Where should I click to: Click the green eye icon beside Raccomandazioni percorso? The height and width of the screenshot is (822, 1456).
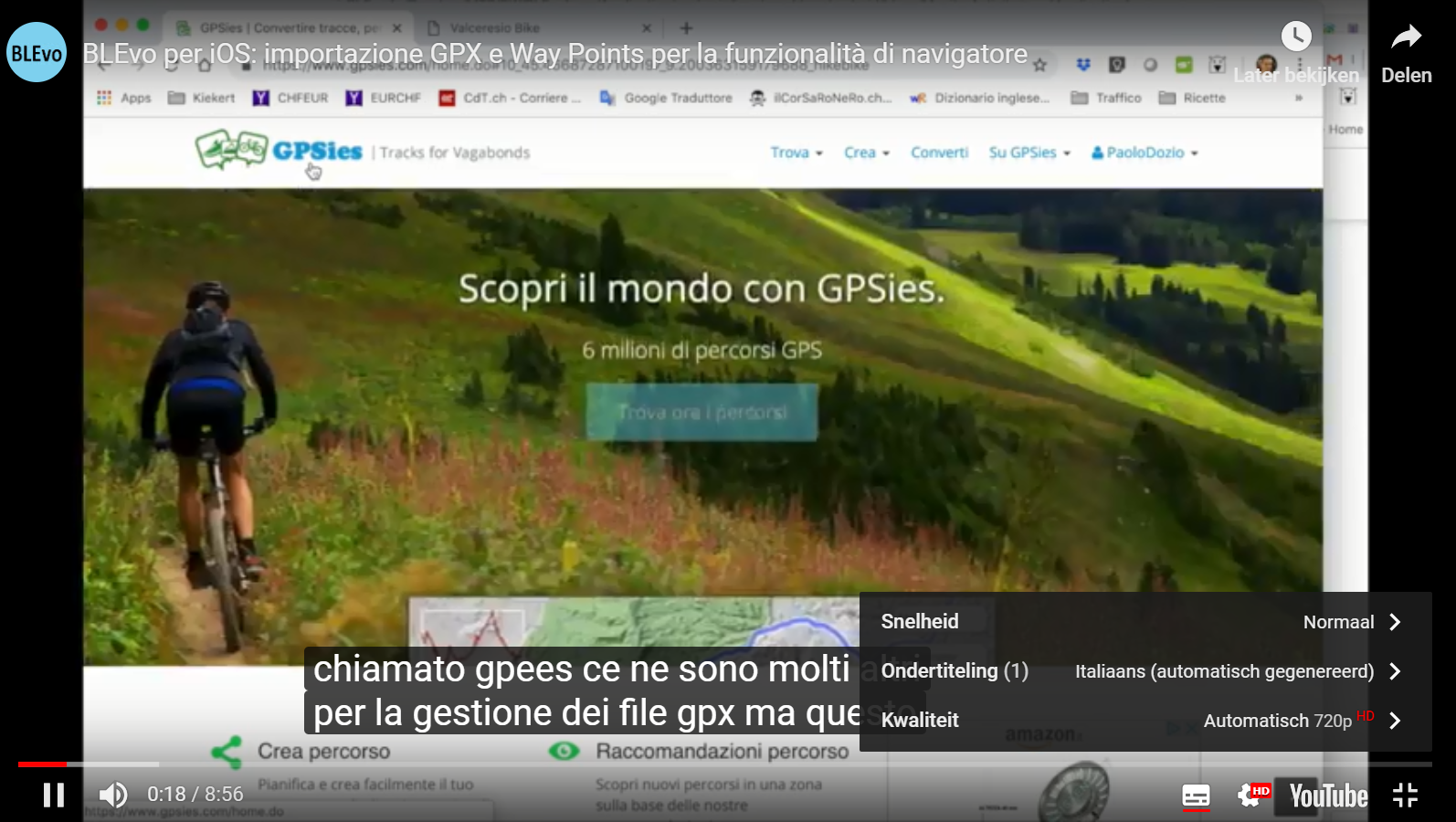(564, 751)
